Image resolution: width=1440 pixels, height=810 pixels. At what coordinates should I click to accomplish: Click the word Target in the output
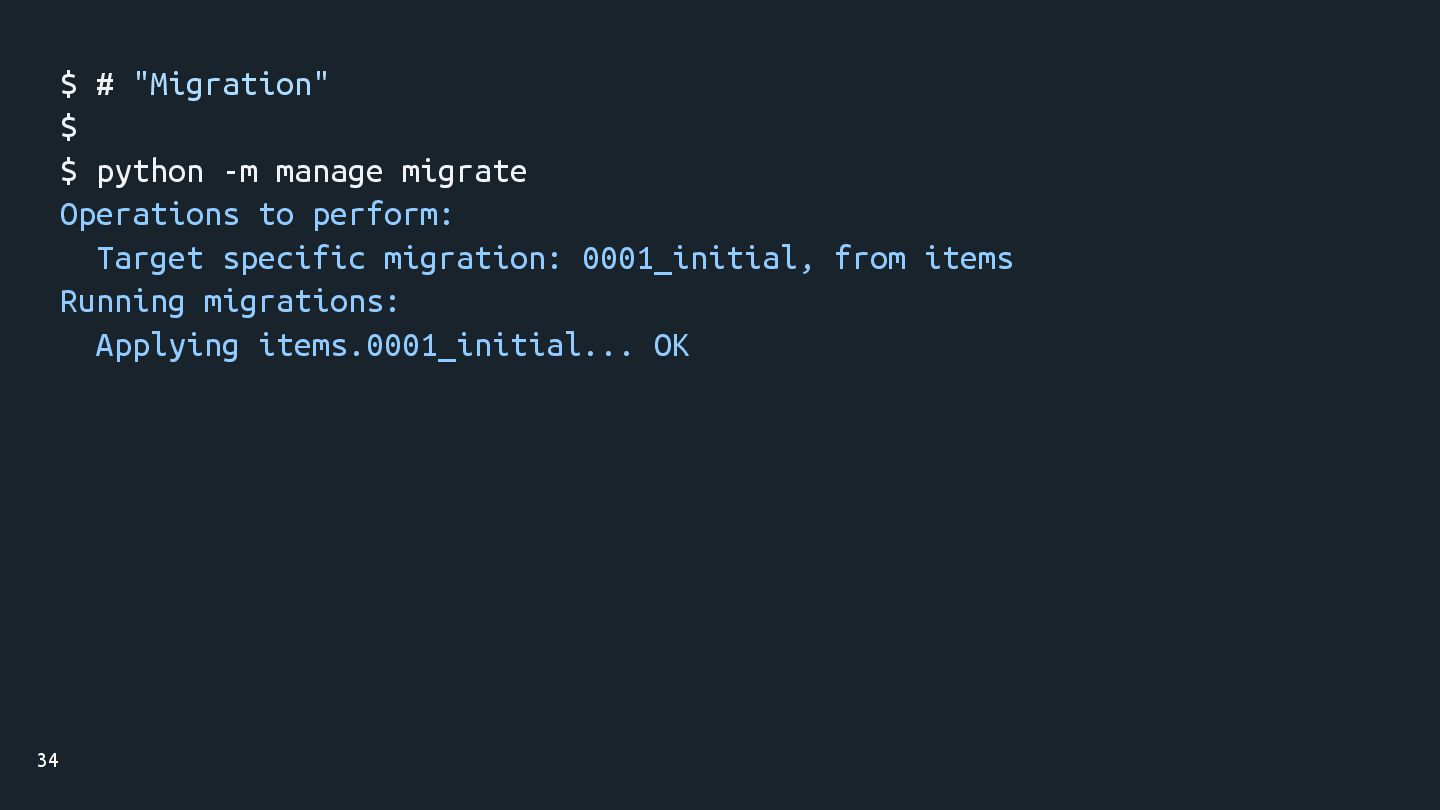point(150,258)
